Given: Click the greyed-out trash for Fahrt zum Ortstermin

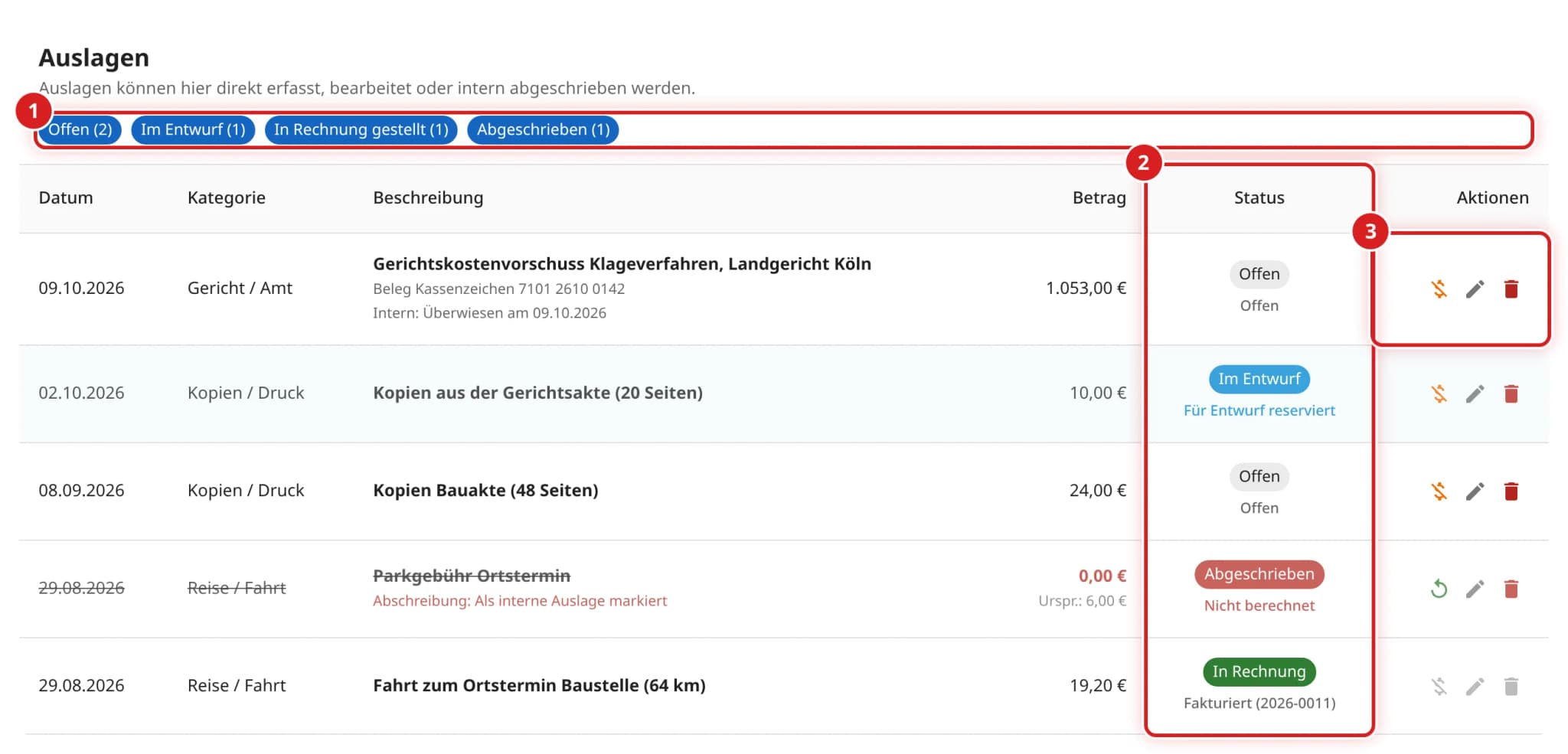Looking at the screenshot, I should point(1511,687).
